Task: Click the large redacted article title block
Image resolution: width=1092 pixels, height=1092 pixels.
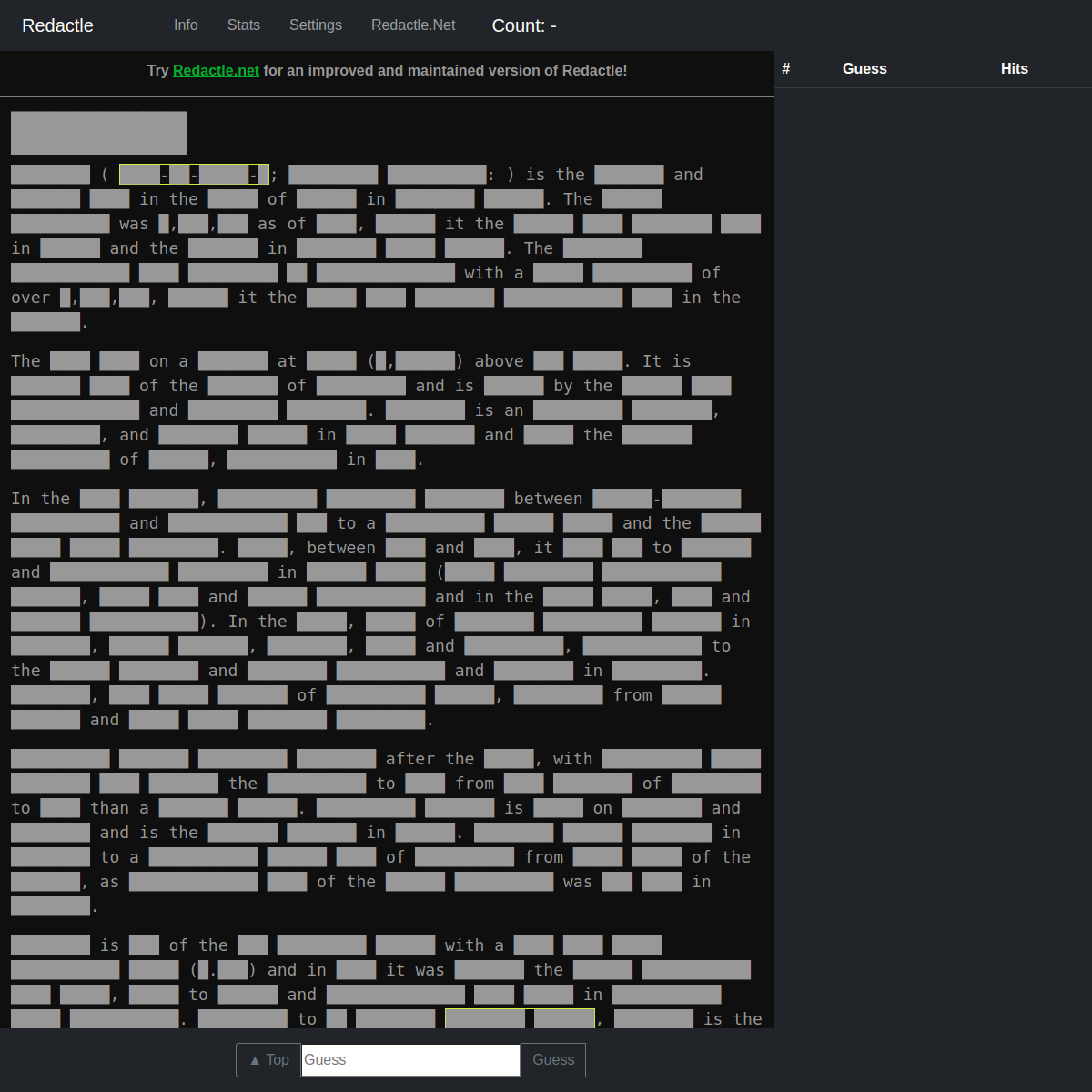Action: click(98, 133)
